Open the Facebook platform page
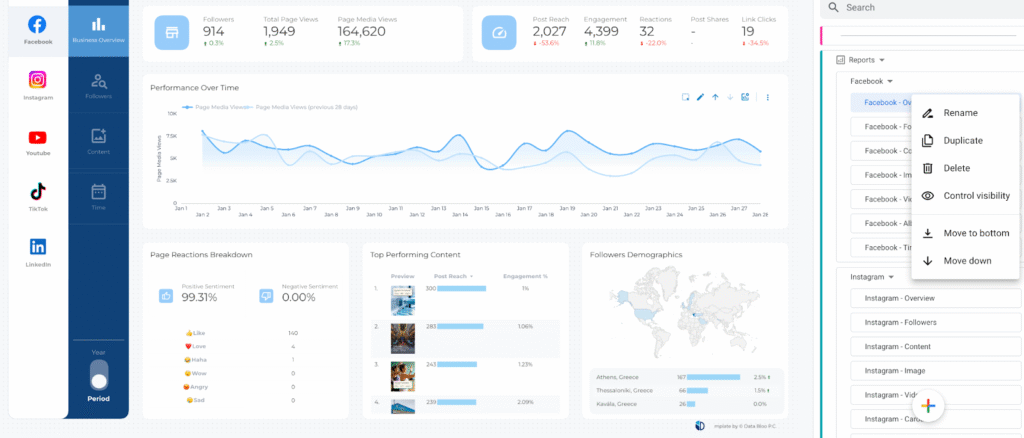1024x438 pixels. point(37,28)
